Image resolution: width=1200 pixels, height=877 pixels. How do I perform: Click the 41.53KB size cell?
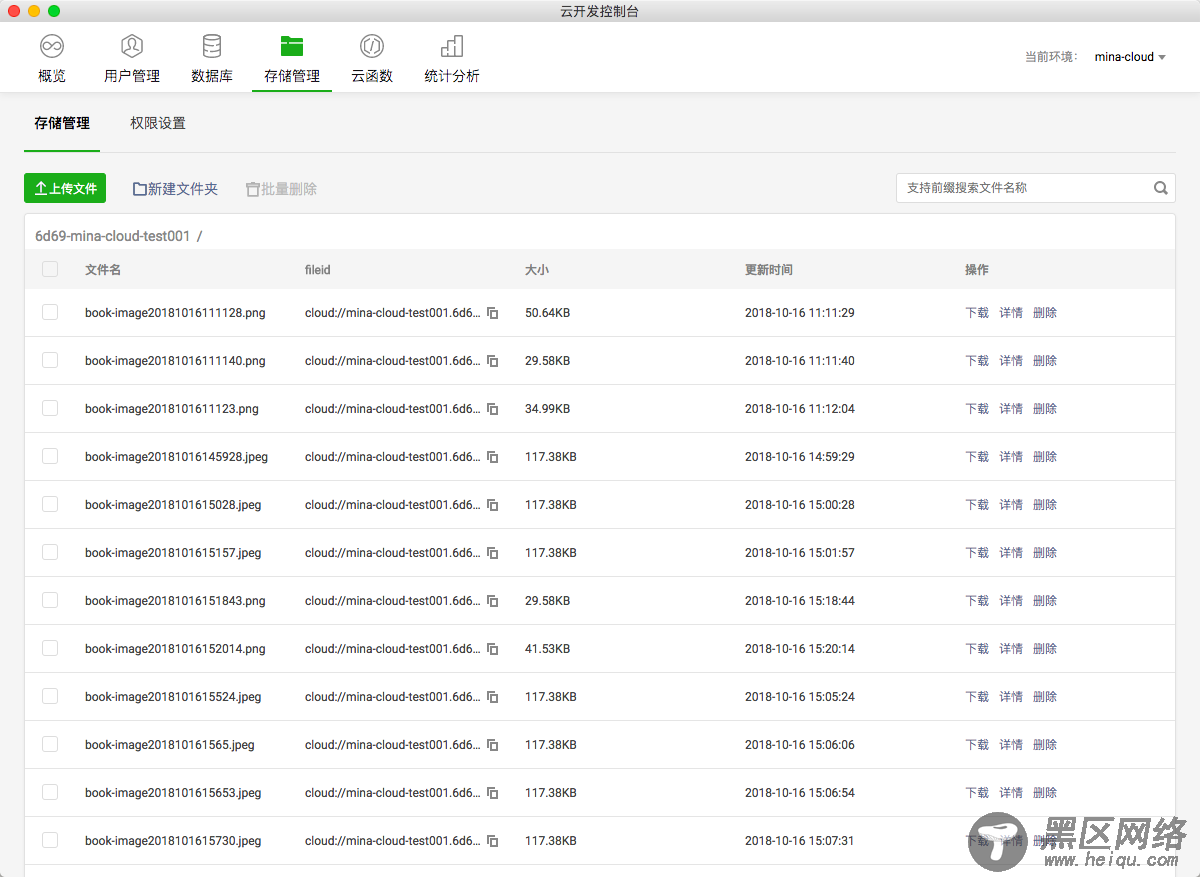[x=548, y=649]
